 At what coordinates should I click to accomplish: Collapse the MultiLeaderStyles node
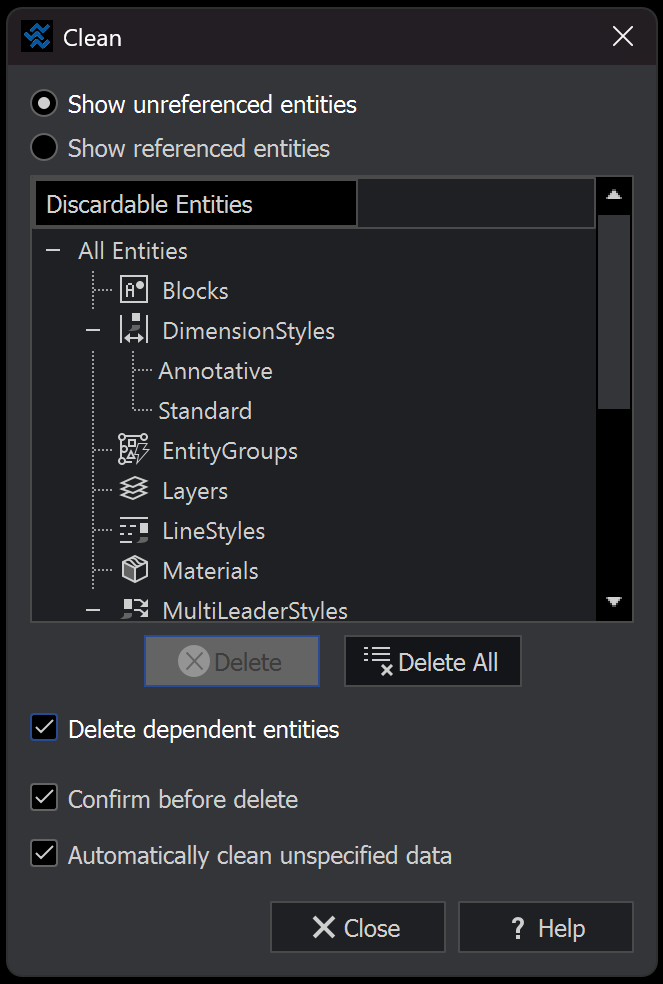click(91, 609)
